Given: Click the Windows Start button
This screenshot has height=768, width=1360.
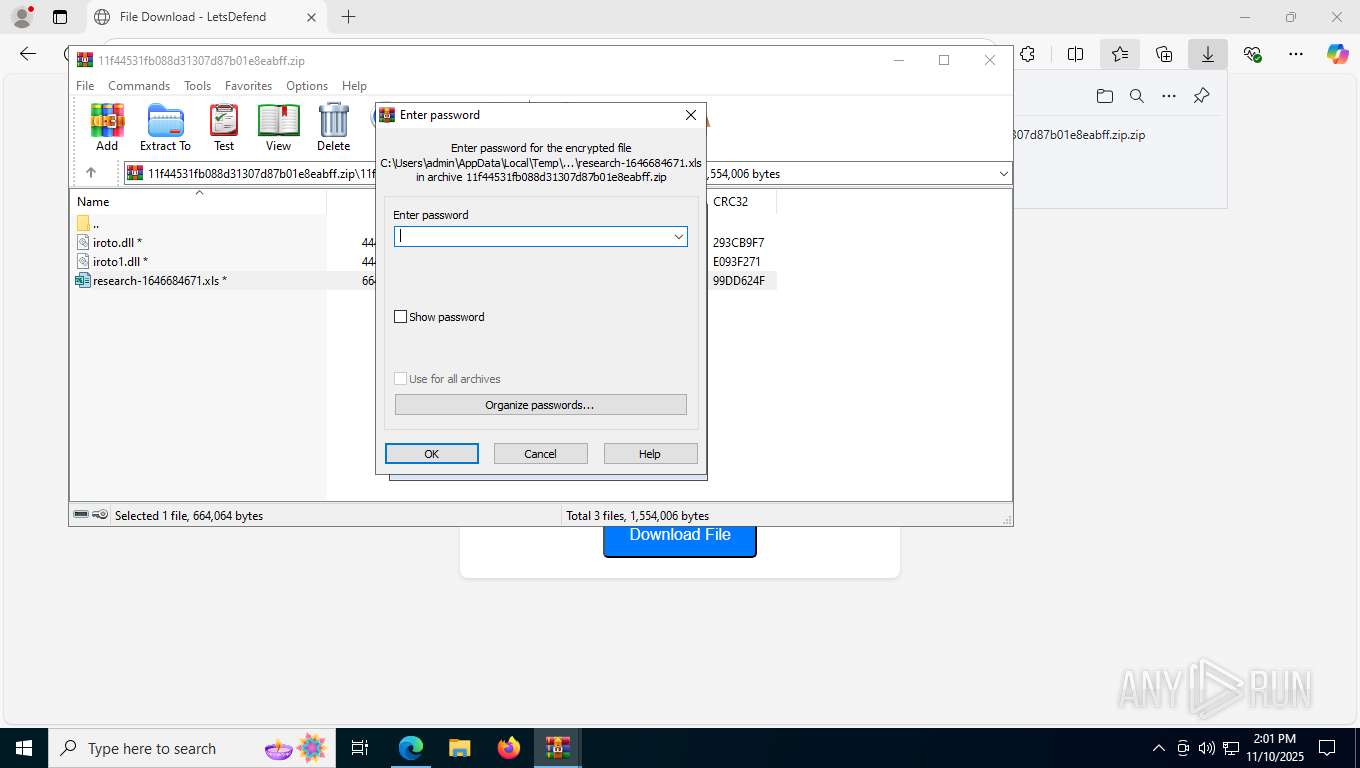Looking at the screenshot, I should [24, 748].
